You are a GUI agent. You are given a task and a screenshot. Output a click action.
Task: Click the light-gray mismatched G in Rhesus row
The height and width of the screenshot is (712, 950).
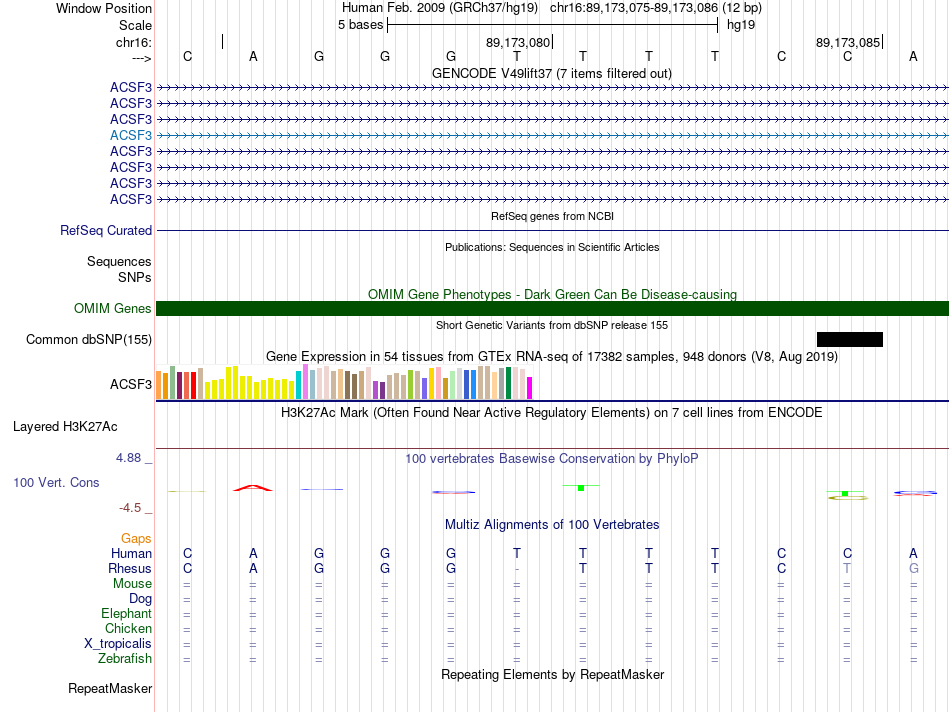914,568
